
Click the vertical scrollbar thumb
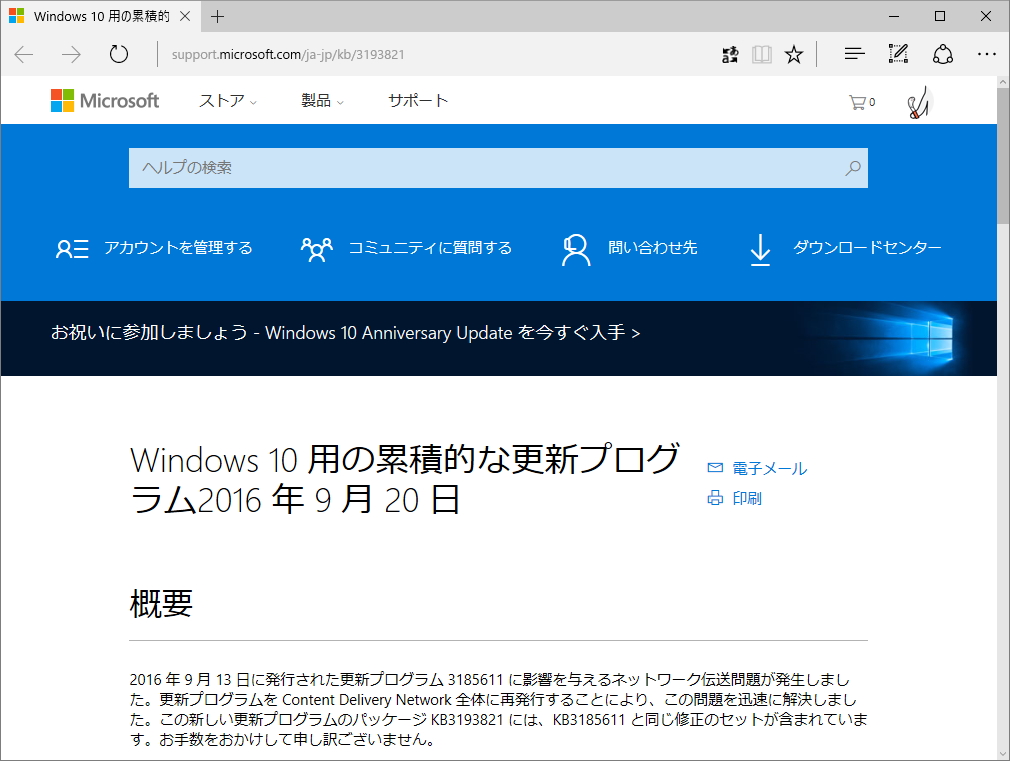1003,156
